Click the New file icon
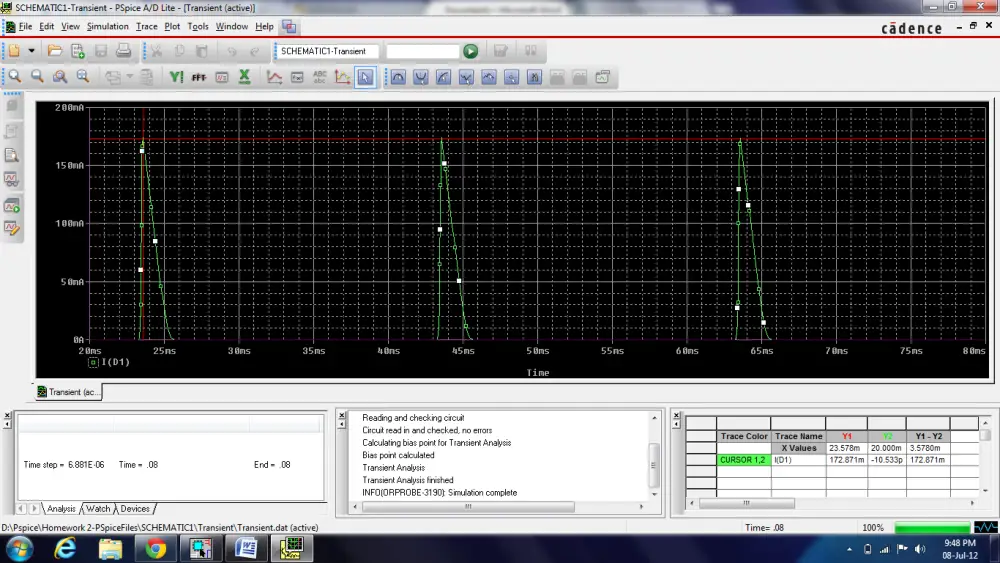Image resolution: width=1000 pixels, height=563 pixels. click(x=14, y=50)
